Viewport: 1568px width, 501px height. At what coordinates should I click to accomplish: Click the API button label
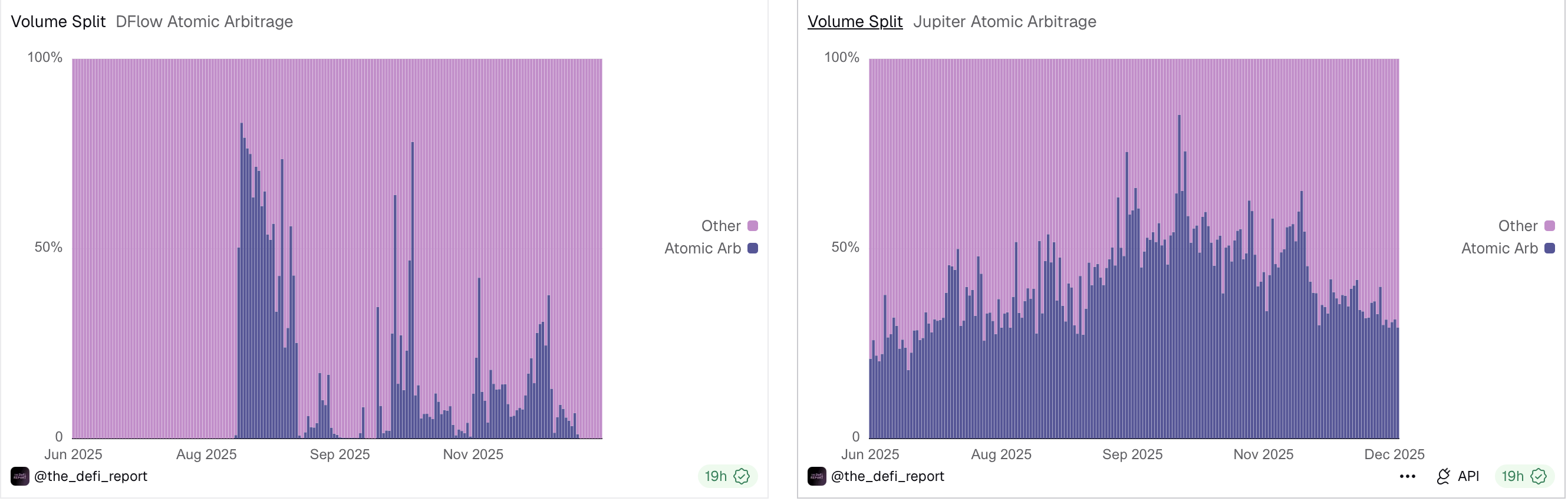1468,477
